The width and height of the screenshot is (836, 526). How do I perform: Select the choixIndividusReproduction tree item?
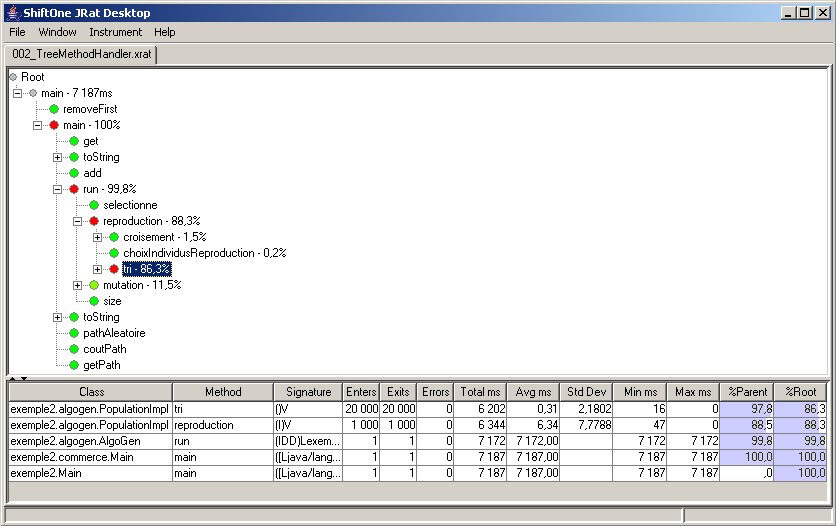[x=204, y=253]
